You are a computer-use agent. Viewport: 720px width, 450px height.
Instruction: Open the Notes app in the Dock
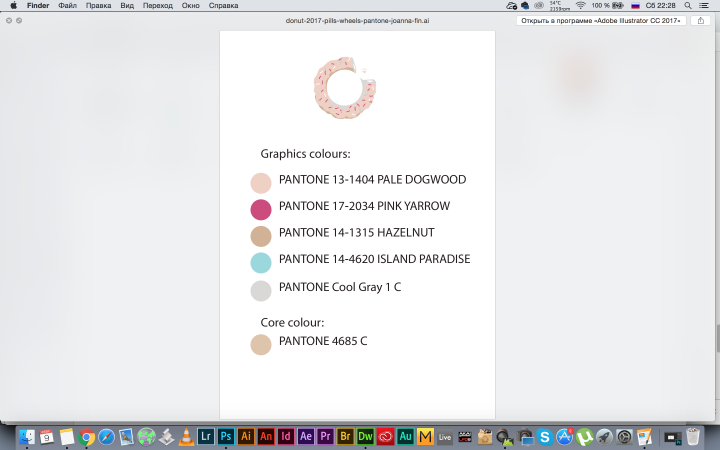(x=67, y=437)
